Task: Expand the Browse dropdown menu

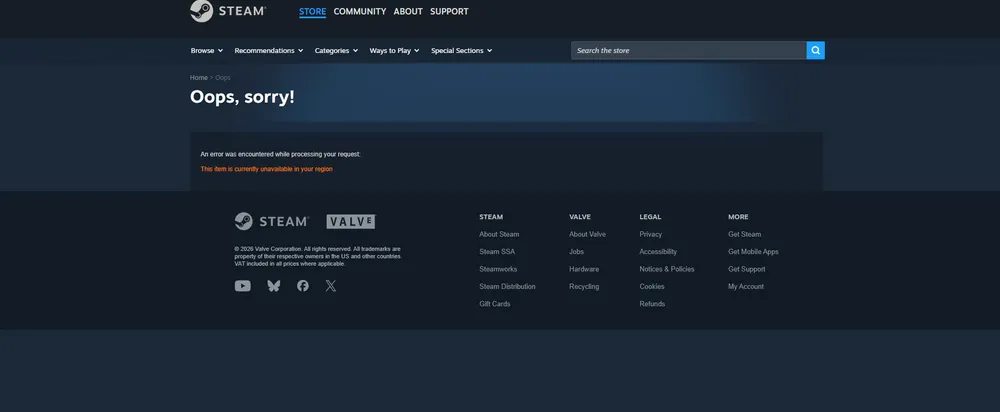Action: 207,50
